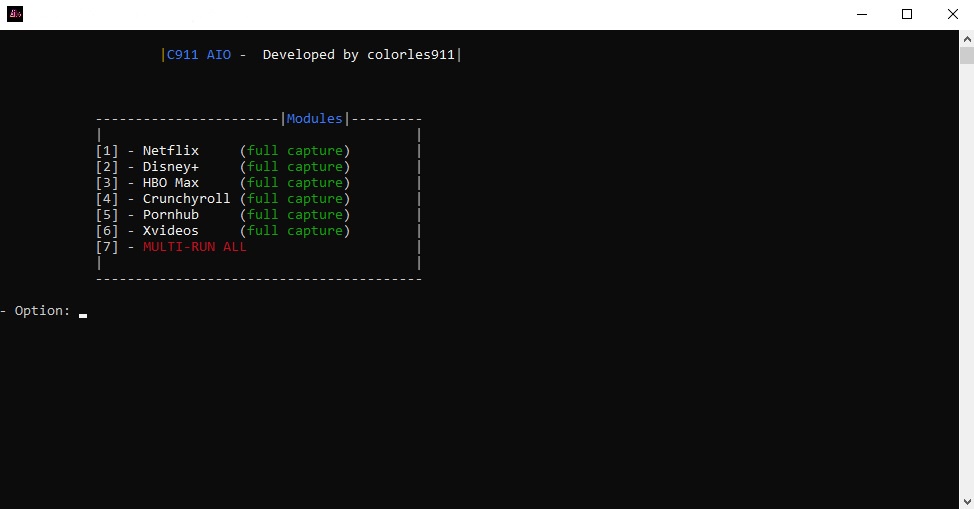Image resolution: width=974 pixels, height=509 pixels.
Task: Click the 'Modules' header text
Action: tap(314, 118)
